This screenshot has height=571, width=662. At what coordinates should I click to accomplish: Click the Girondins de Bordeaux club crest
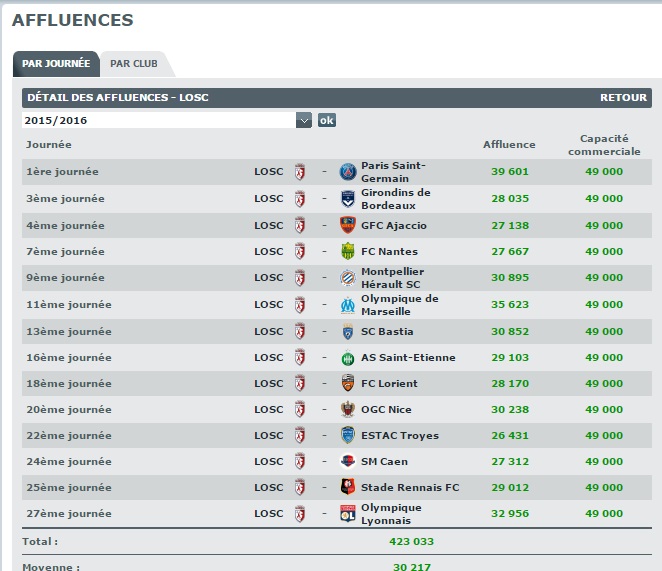click(348, 198)
